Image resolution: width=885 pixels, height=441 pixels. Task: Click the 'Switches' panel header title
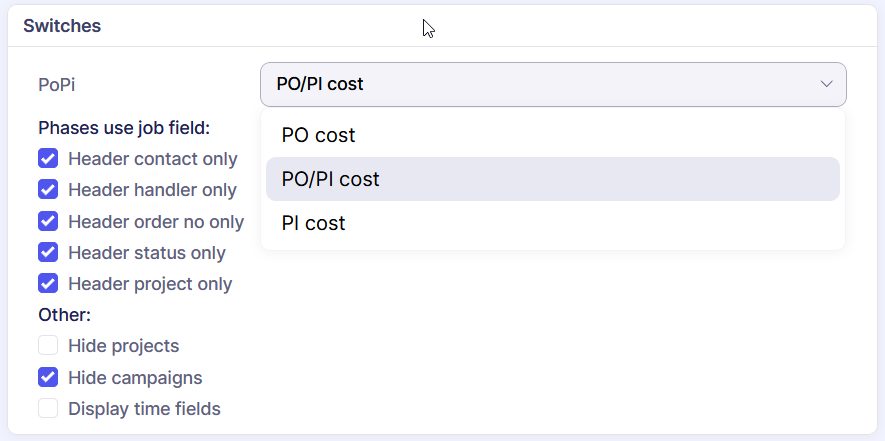[62, 26]
